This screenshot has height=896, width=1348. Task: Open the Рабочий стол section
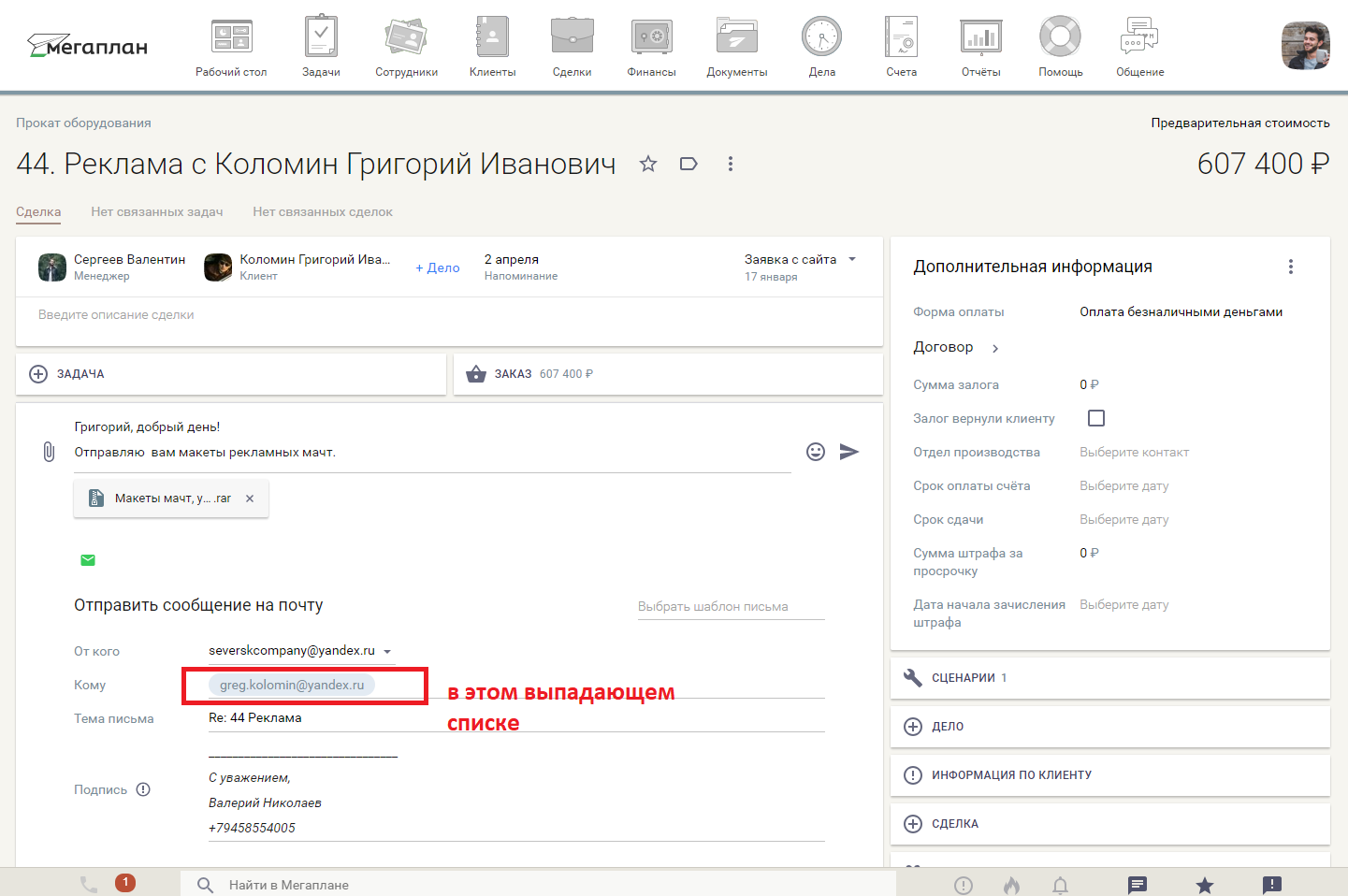[231, 47]
